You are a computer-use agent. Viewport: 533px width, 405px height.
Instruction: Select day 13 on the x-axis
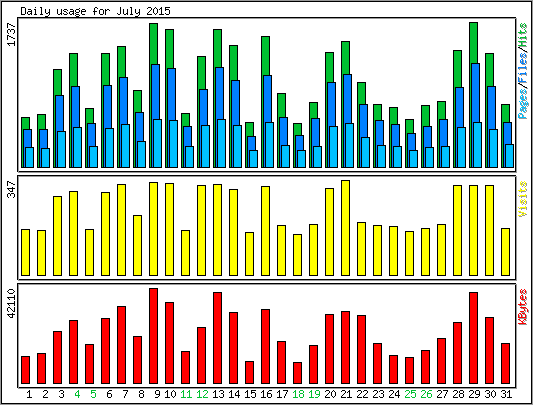click(x=218, y=394)
